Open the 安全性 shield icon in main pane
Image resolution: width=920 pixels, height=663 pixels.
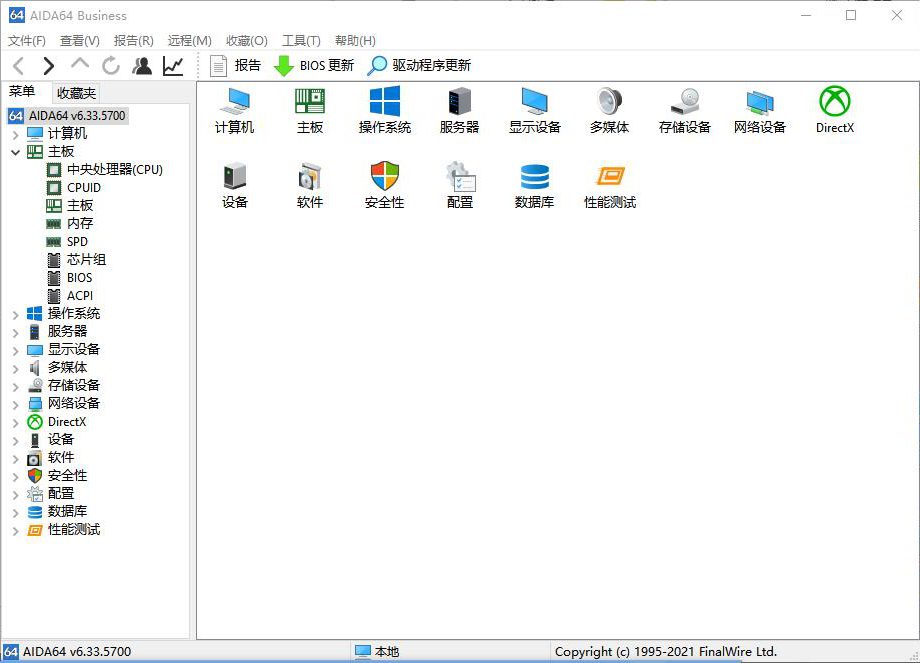coord(385,185)
